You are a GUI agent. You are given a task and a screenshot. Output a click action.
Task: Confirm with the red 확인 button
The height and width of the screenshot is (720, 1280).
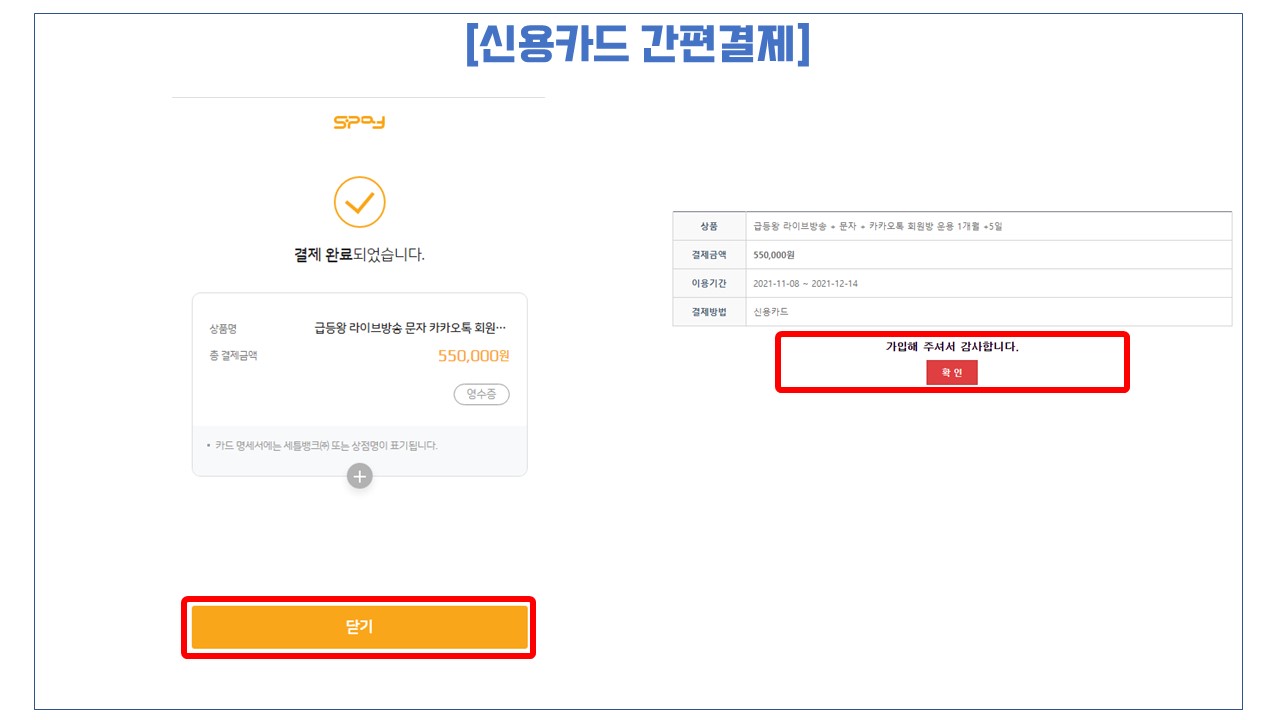click(x=952, y=372)
